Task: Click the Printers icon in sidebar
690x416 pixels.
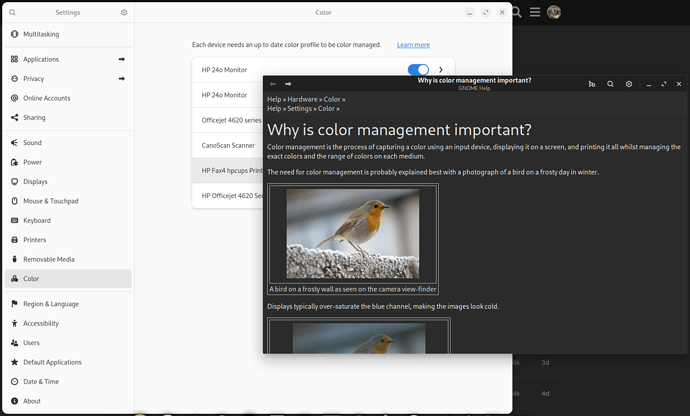Action: 15,239
